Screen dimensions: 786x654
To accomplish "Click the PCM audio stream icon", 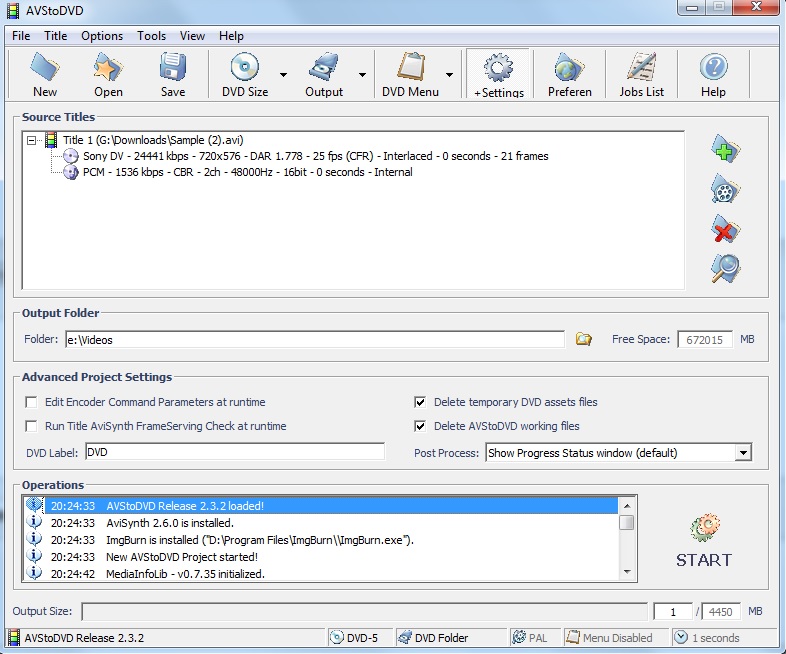I will tap(71, 172).
